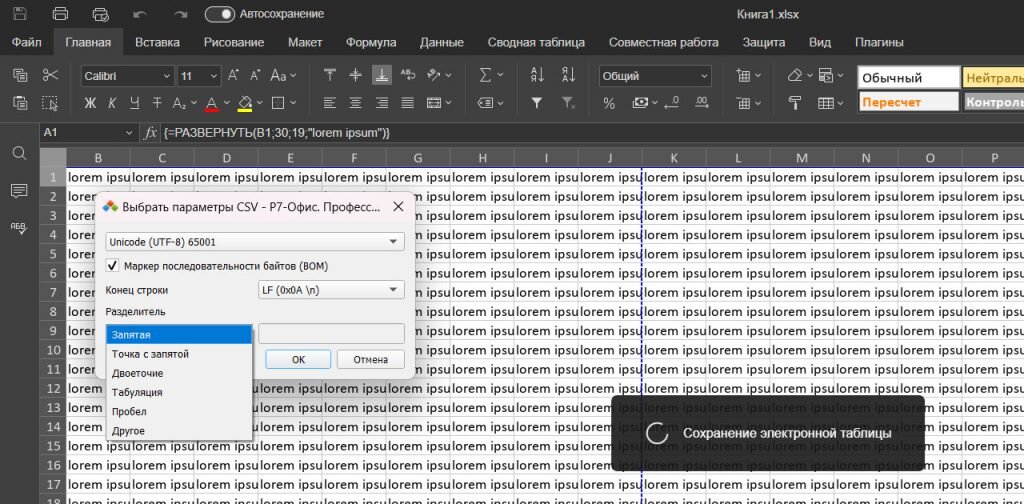This screenshot has height=504, width=1024.
Task: Click the Select All icon
Action: pyautogui.click(x=50, y=102)
